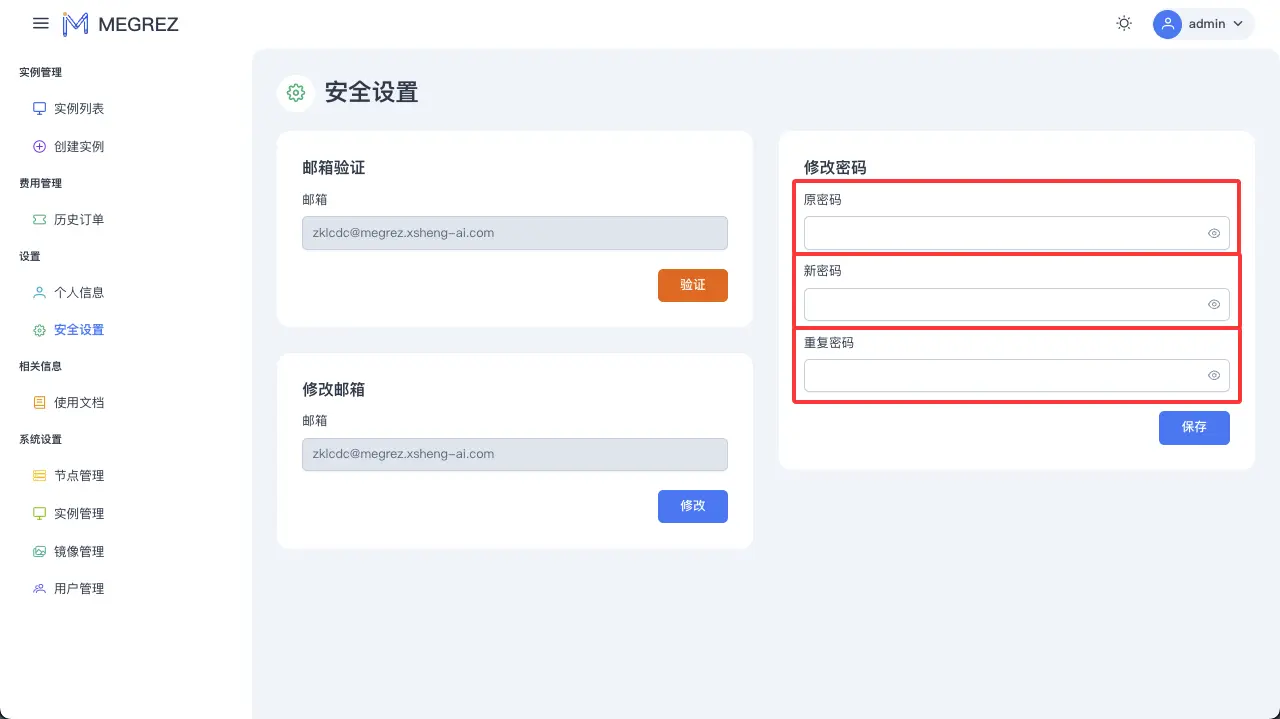Click inside the 原密码 input field

click(1000, 233)
